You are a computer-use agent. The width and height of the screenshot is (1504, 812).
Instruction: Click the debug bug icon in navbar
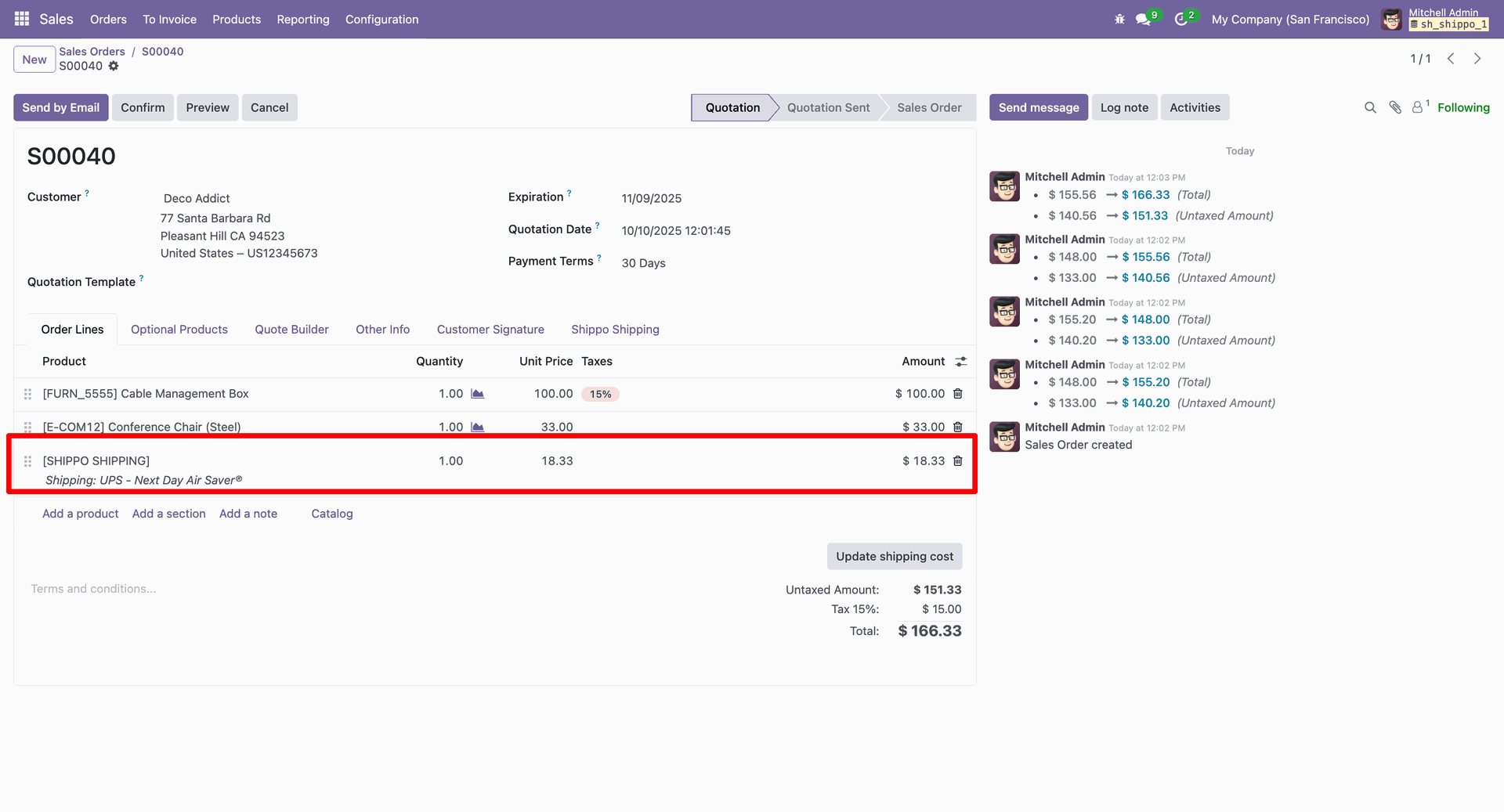pyautogui.click(x=1119, y=20)
